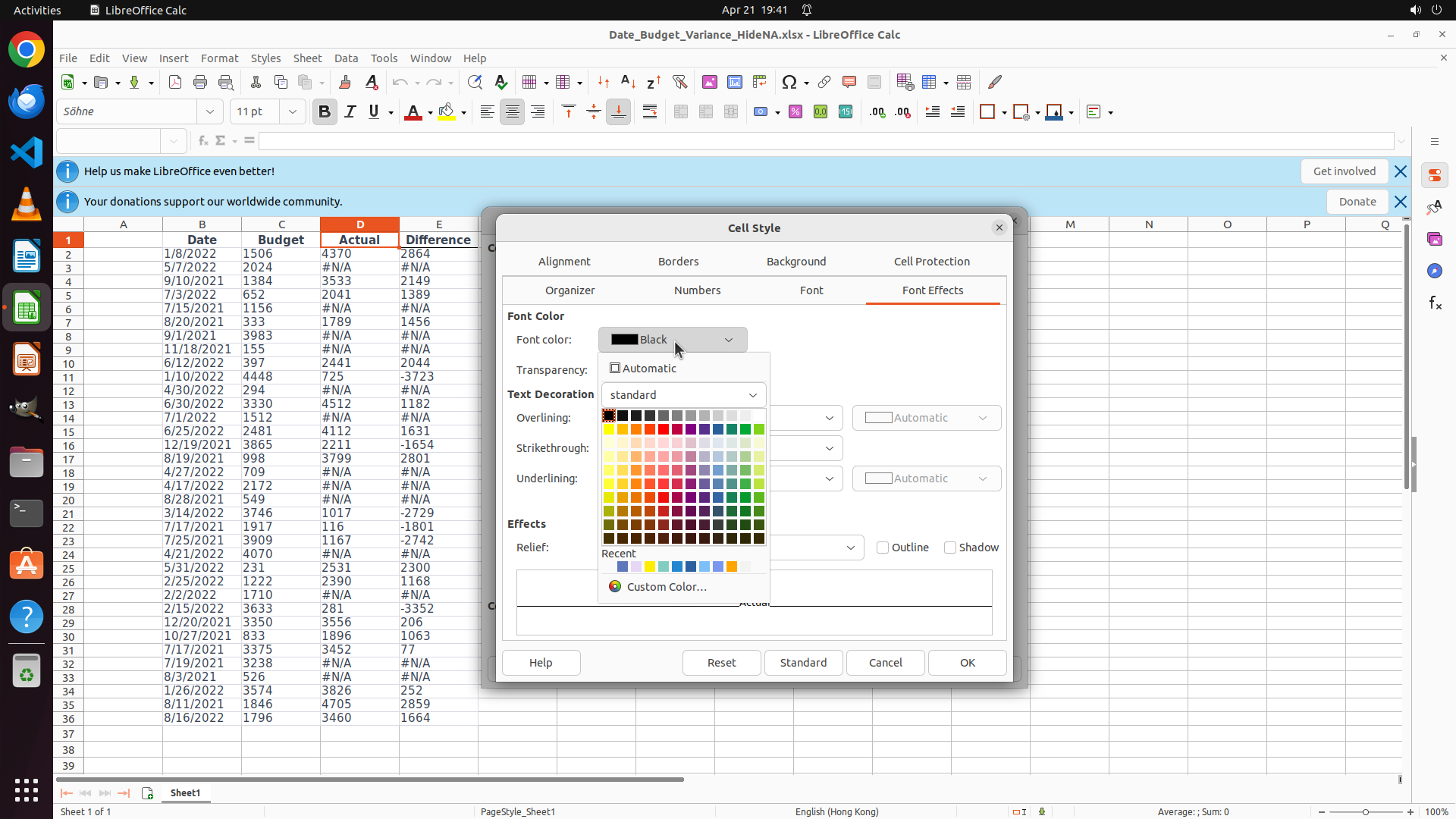
Task: Enable the Outline checkbox
Action: pyautogui.click(x=883, y=548)
